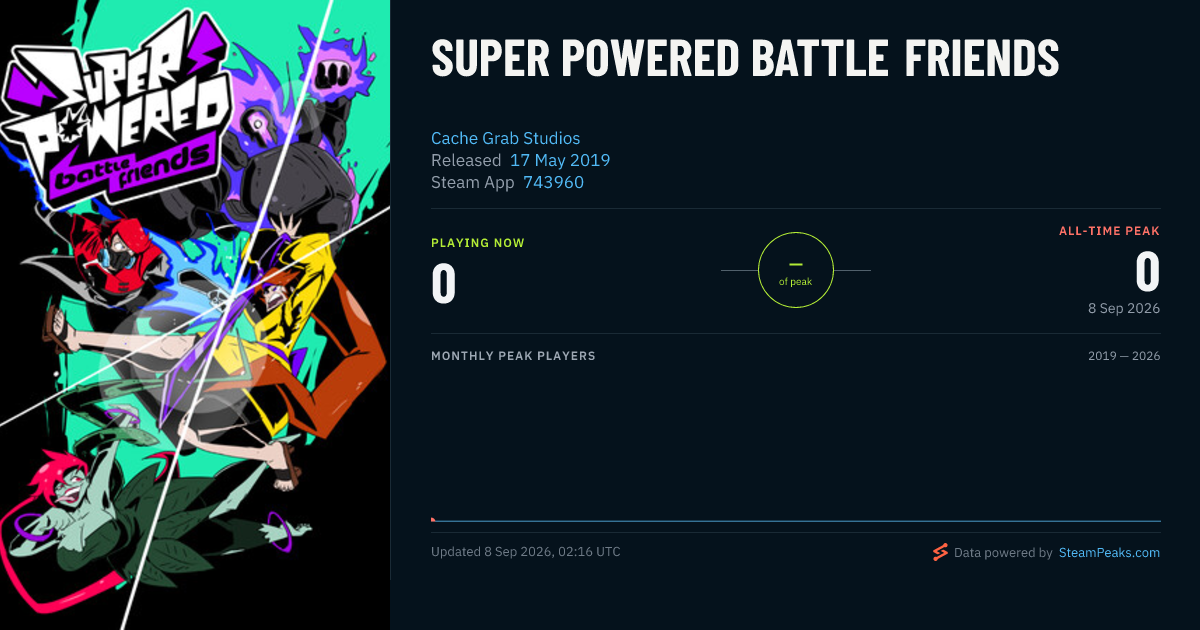Click the all-time peak value zero

[1147, 272]
